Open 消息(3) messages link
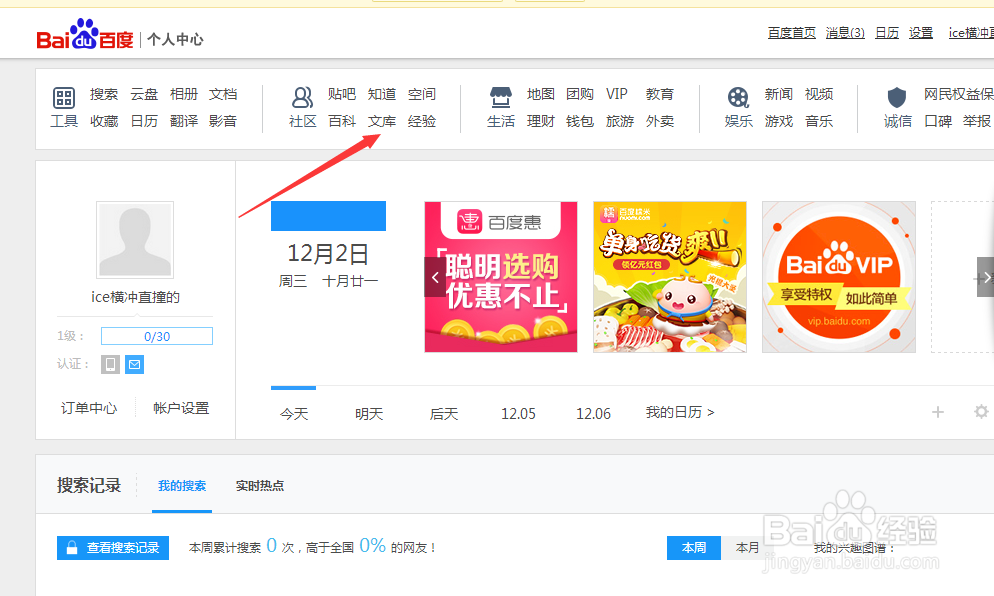Image resolution: width=994 pixels, height=596 pixels. click(845, 33)
